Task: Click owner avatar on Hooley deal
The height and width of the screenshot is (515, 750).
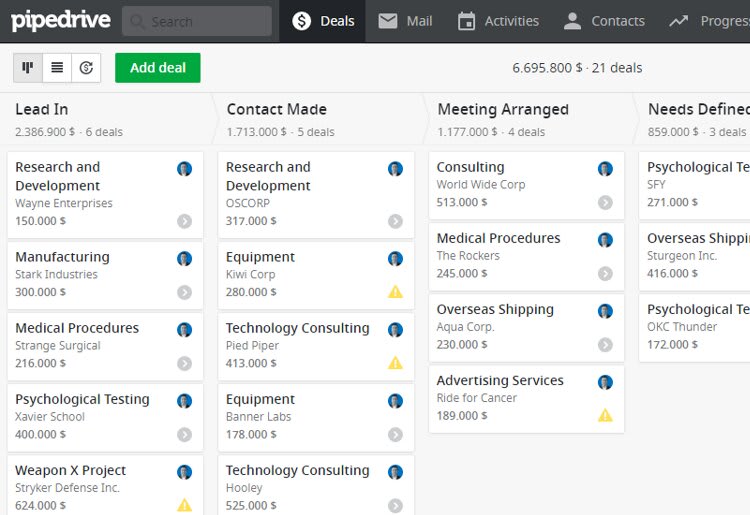Action: coord(395,472)
